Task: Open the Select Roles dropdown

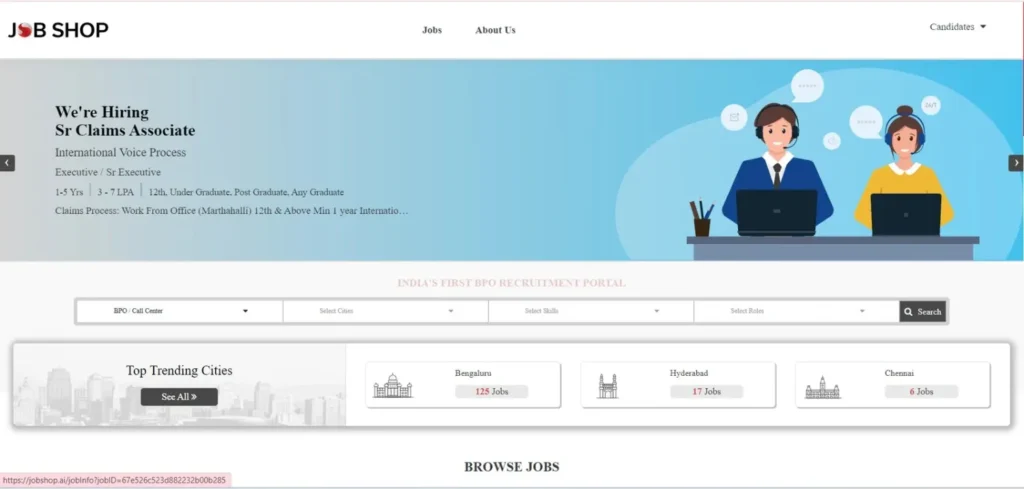Action: click(796, 311)
